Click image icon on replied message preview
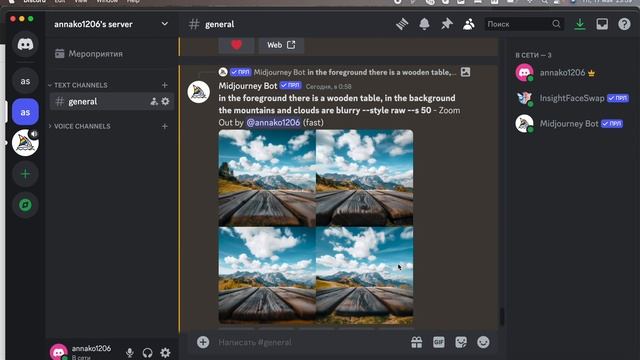640x360 pixels. point(465,72)
